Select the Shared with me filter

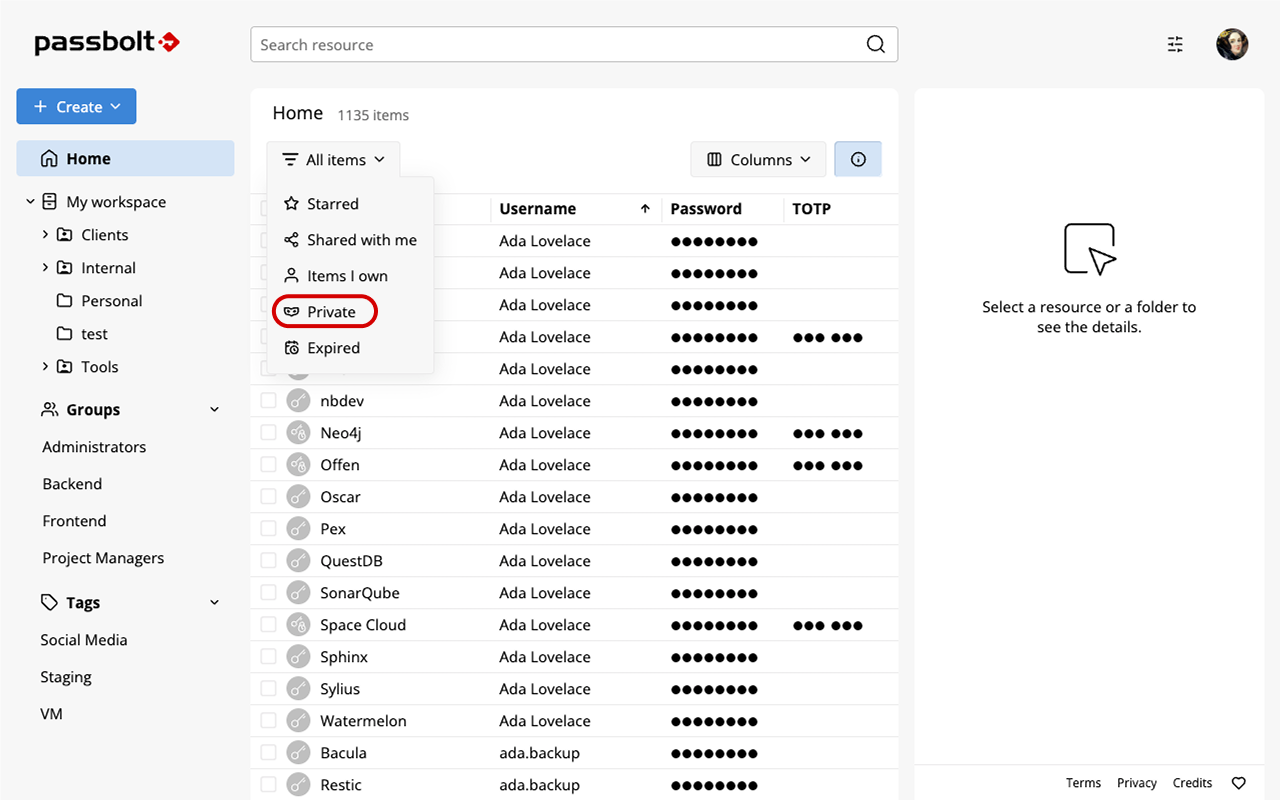point(350,240)
